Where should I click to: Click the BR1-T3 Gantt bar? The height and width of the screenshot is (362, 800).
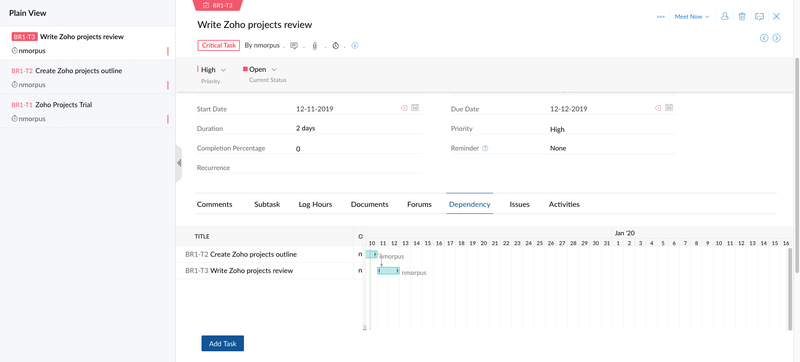tap(388, 271)
